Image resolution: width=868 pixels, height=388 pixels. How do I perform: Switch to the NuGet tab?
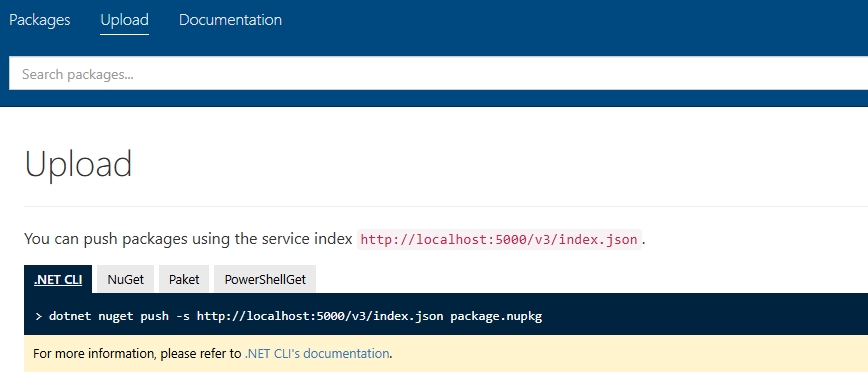coord(126,280)
